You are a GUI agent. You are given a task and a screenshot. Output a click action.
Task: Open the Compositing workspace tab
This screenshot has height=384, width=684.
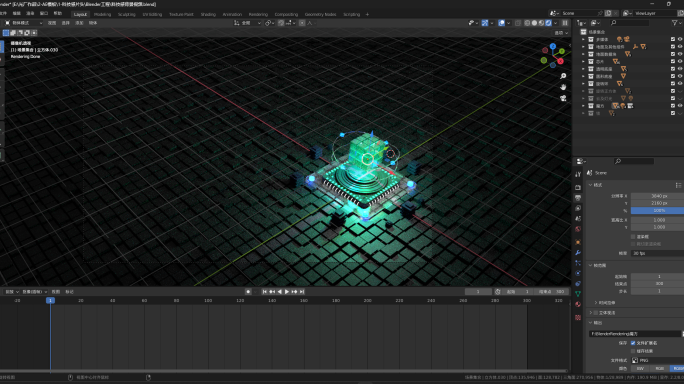click(286, 14)
